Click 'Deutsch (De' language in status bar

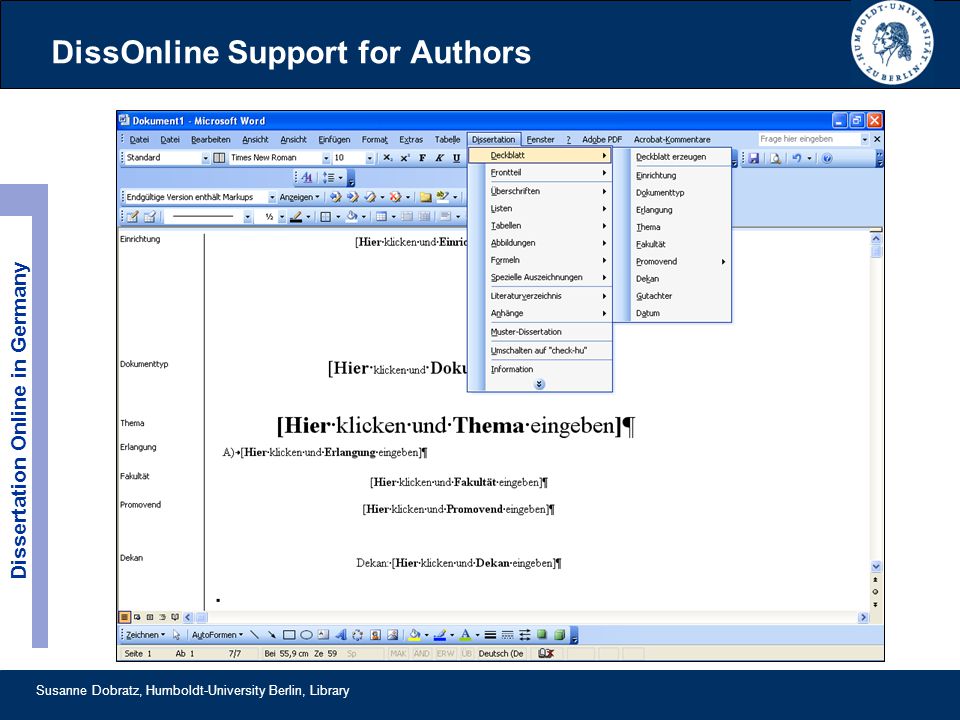point(501,653)
